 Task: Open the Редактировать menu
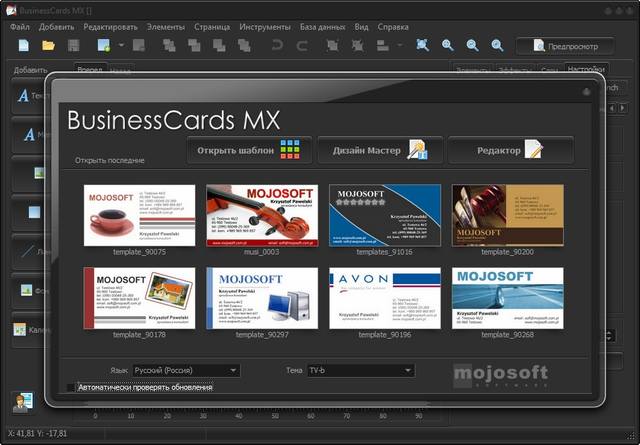pos(111,27)
